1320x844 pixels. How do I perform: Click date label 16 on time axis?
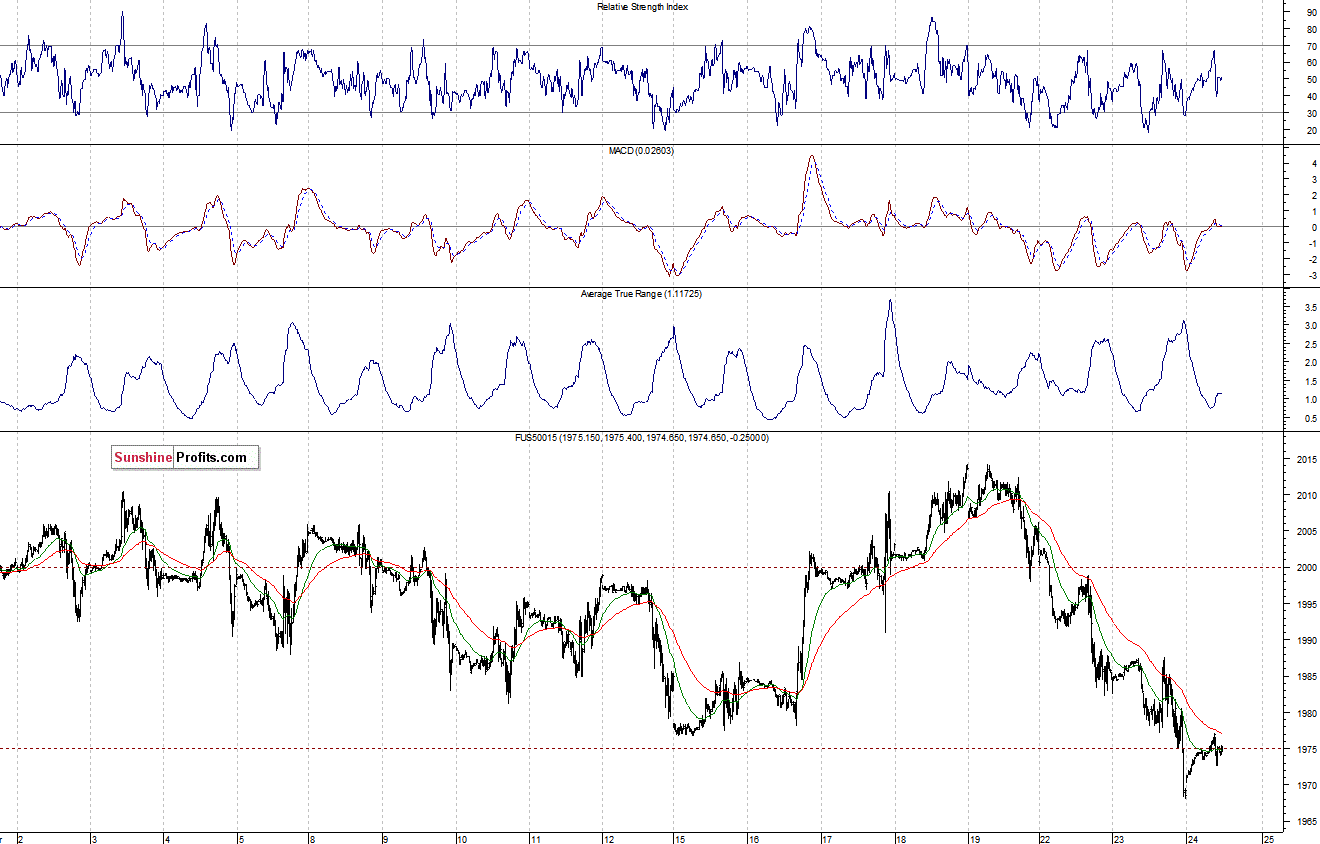point(754,839)
